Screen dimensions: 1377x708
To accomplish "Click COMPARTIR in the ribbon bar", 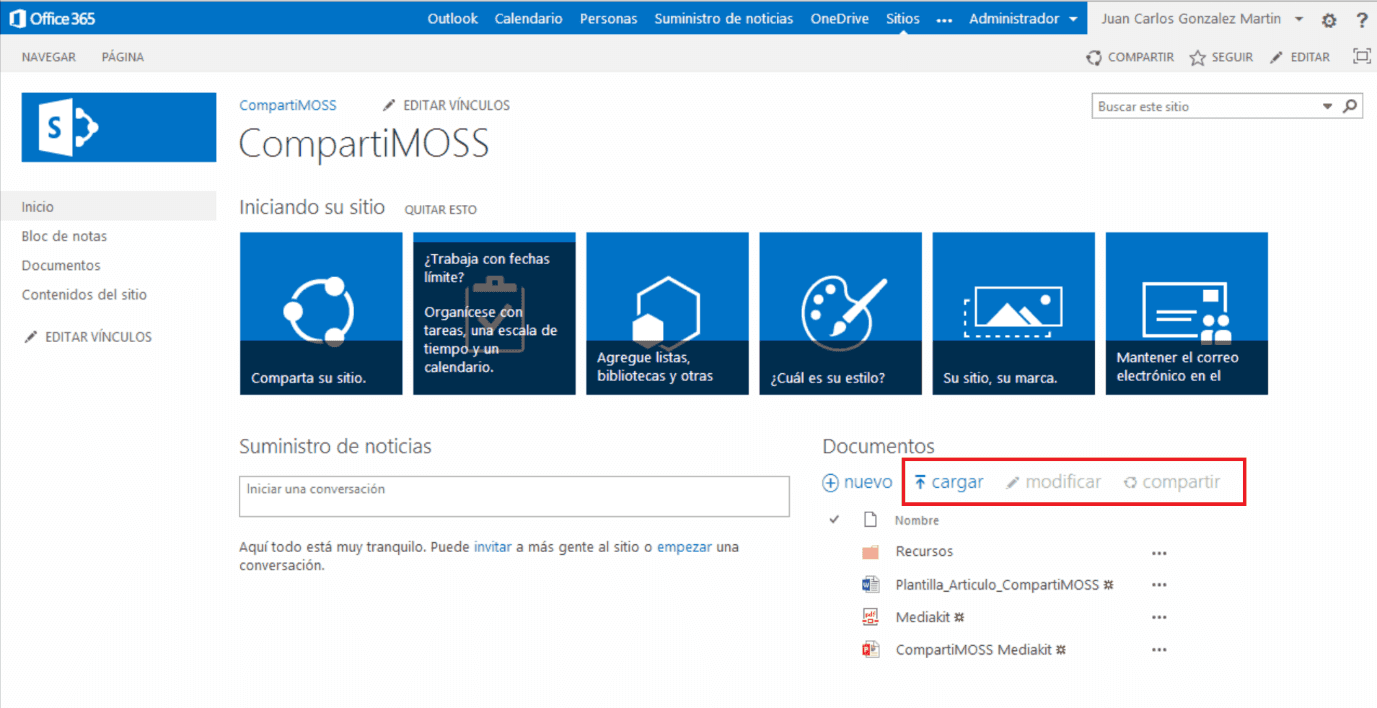I will (x=1130, y=57).
